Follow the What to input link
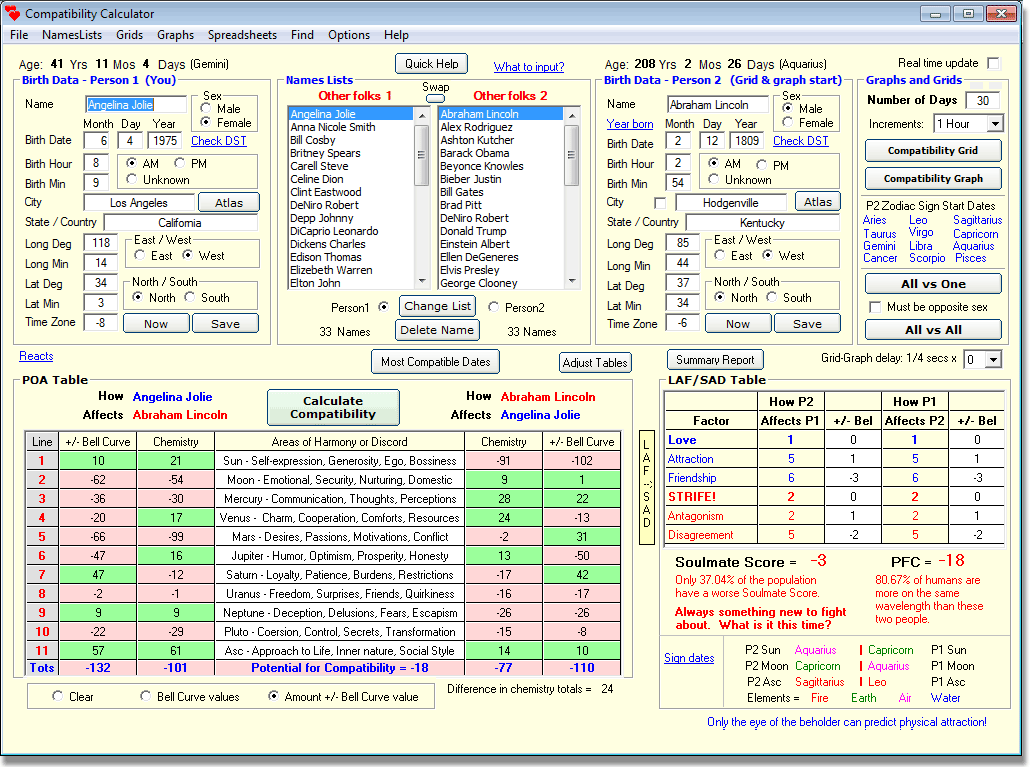This screenshot has width=1030, height=767. click(527, 67)
